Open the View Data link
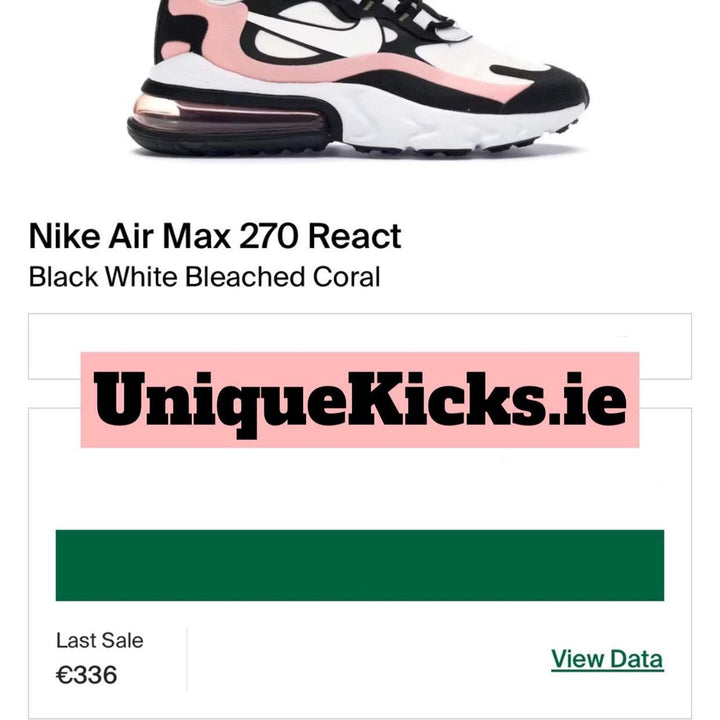720x720 pixels. click(607, 659)
